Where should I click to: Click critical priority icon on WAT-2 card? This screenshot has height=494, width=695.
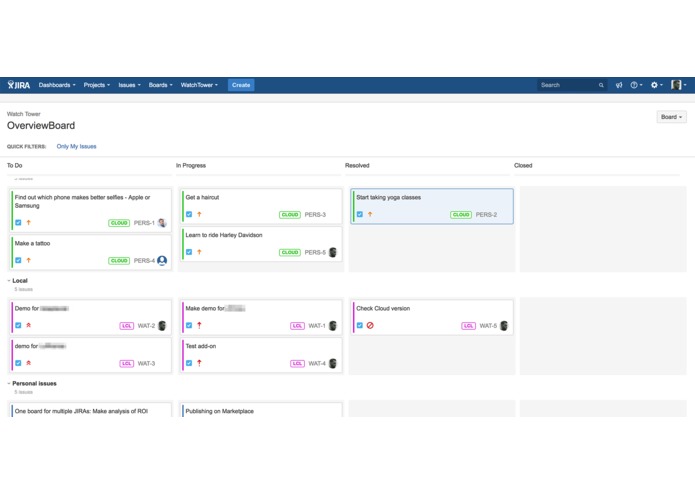[x=28, y=325]
